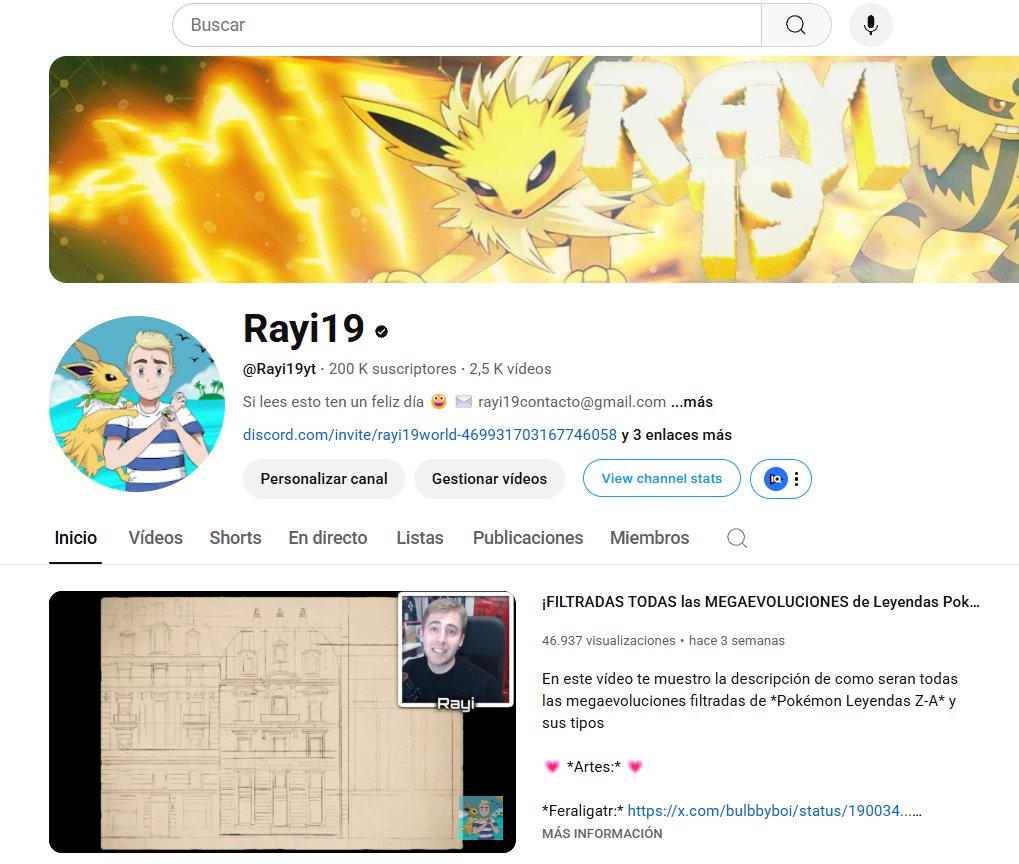Click the hace 3 semanas timestamp
Viewport: 1019px width, 864px height.
(x=736, y=640)
